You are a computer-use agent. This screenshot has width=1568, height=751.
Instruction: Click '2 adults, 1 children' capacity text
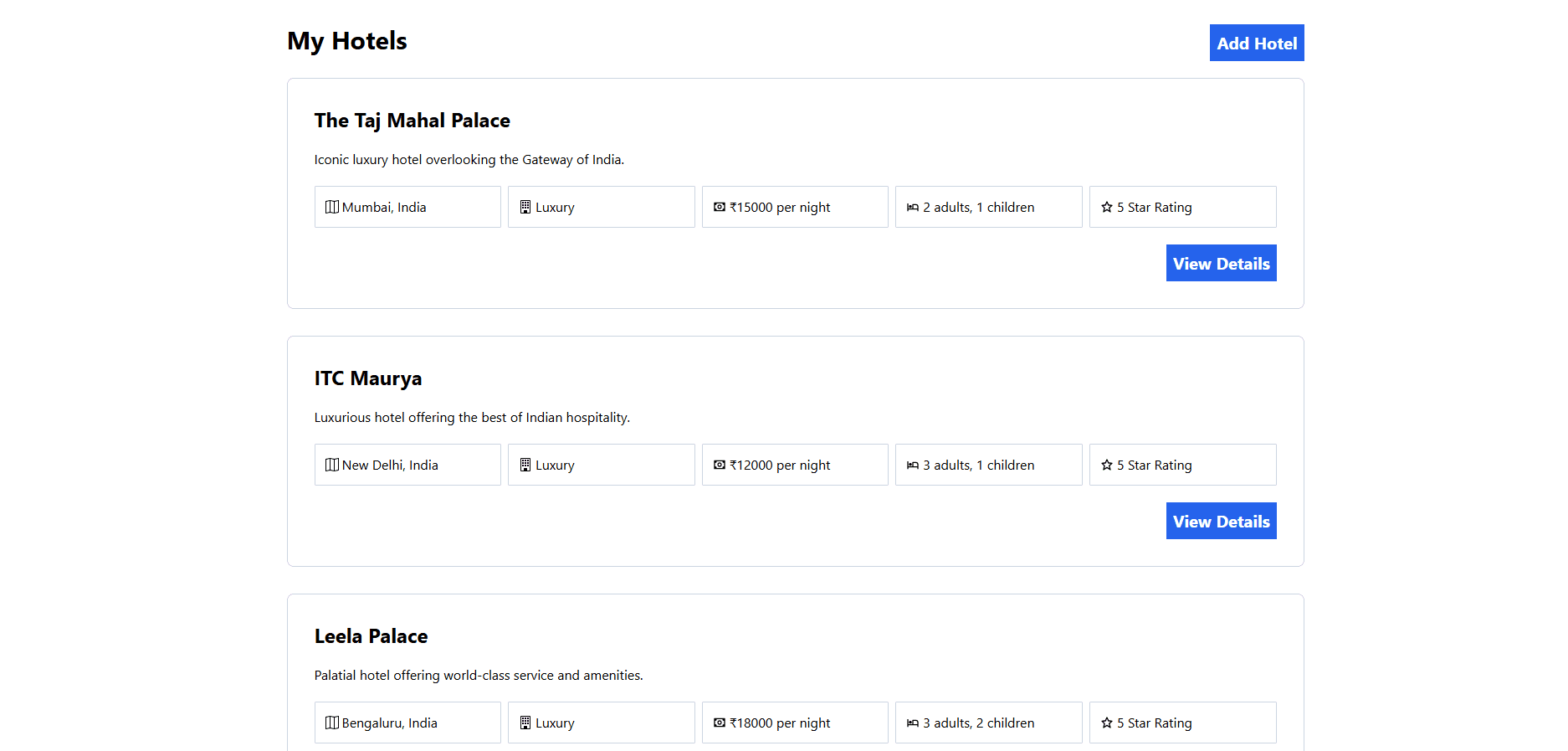(979, 208)
